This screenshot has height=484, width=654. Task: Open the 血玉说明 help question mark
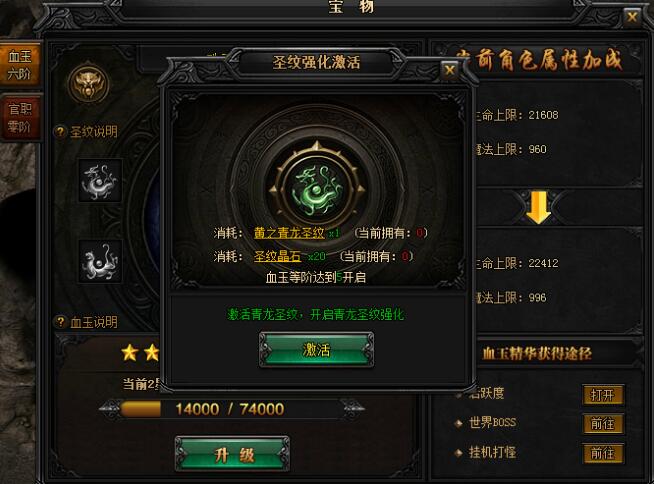(60, 322)
